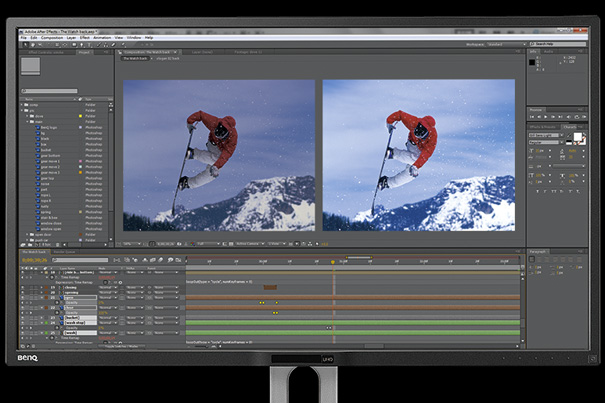Viewport: 605px width, 403px height.
Task: Collapse the pic folder in Project panel
Action: click(x=22, y=110)
